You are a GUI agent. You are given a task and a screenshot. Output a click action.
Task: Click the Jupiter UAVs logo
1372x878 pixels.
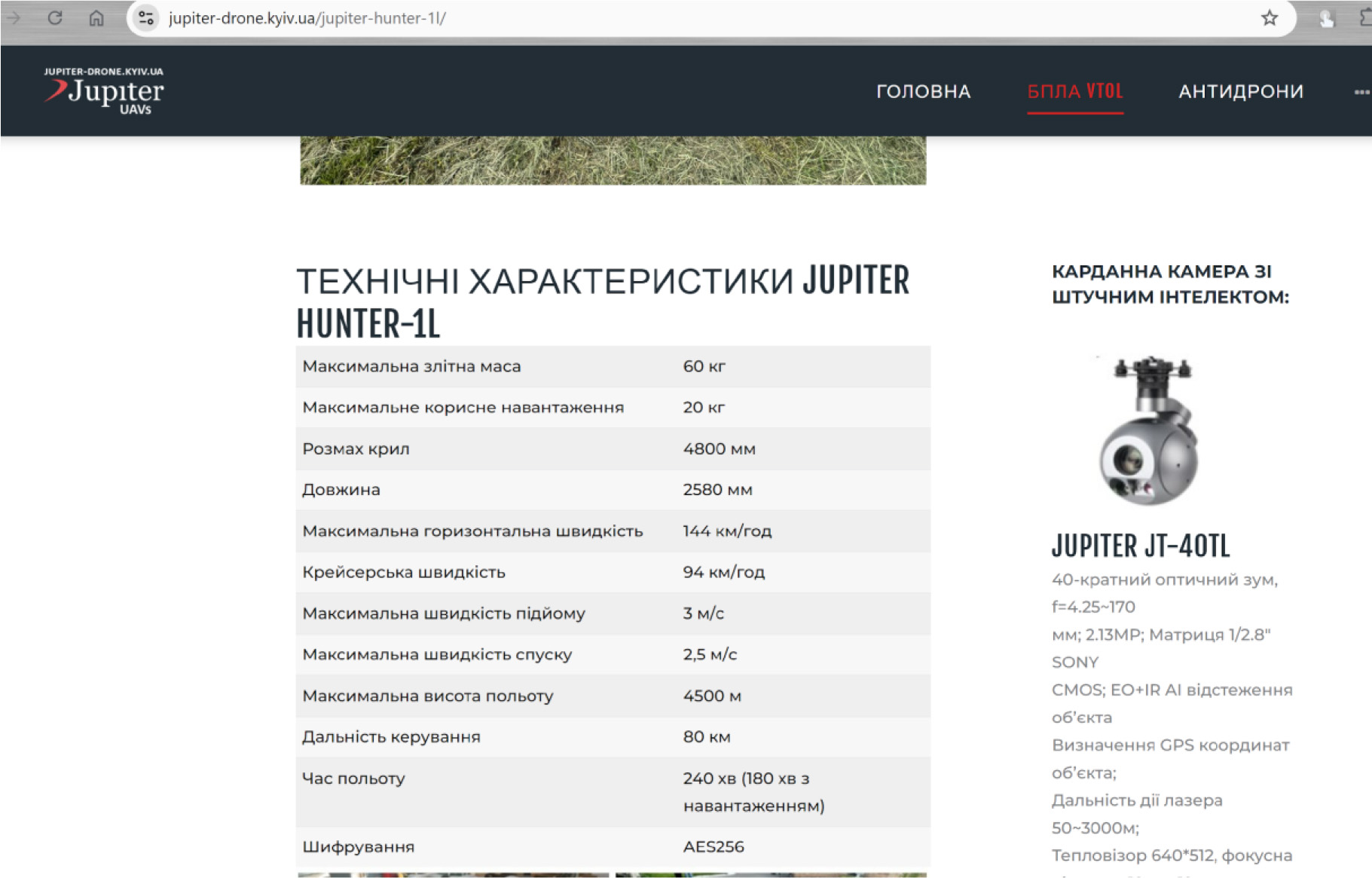coord(104,91)
